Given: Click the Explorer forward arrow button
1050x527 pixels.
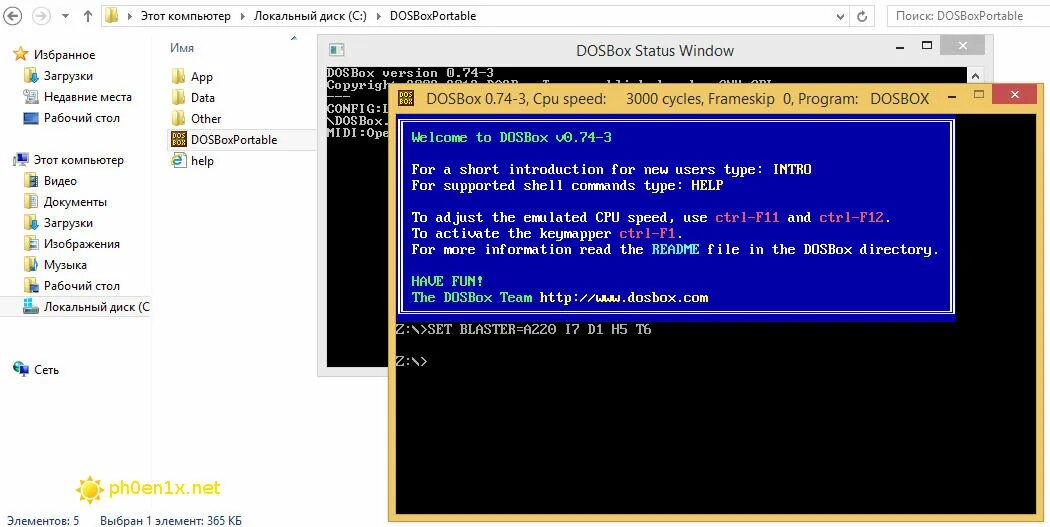Looking at the screenshot, I should 41,16.
